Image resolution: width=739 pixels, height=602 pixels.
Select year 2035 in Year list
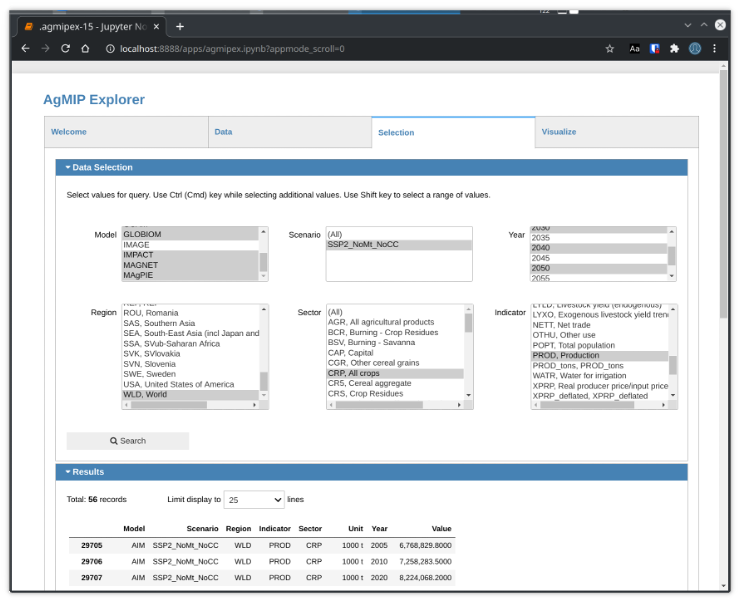[599, 238]
